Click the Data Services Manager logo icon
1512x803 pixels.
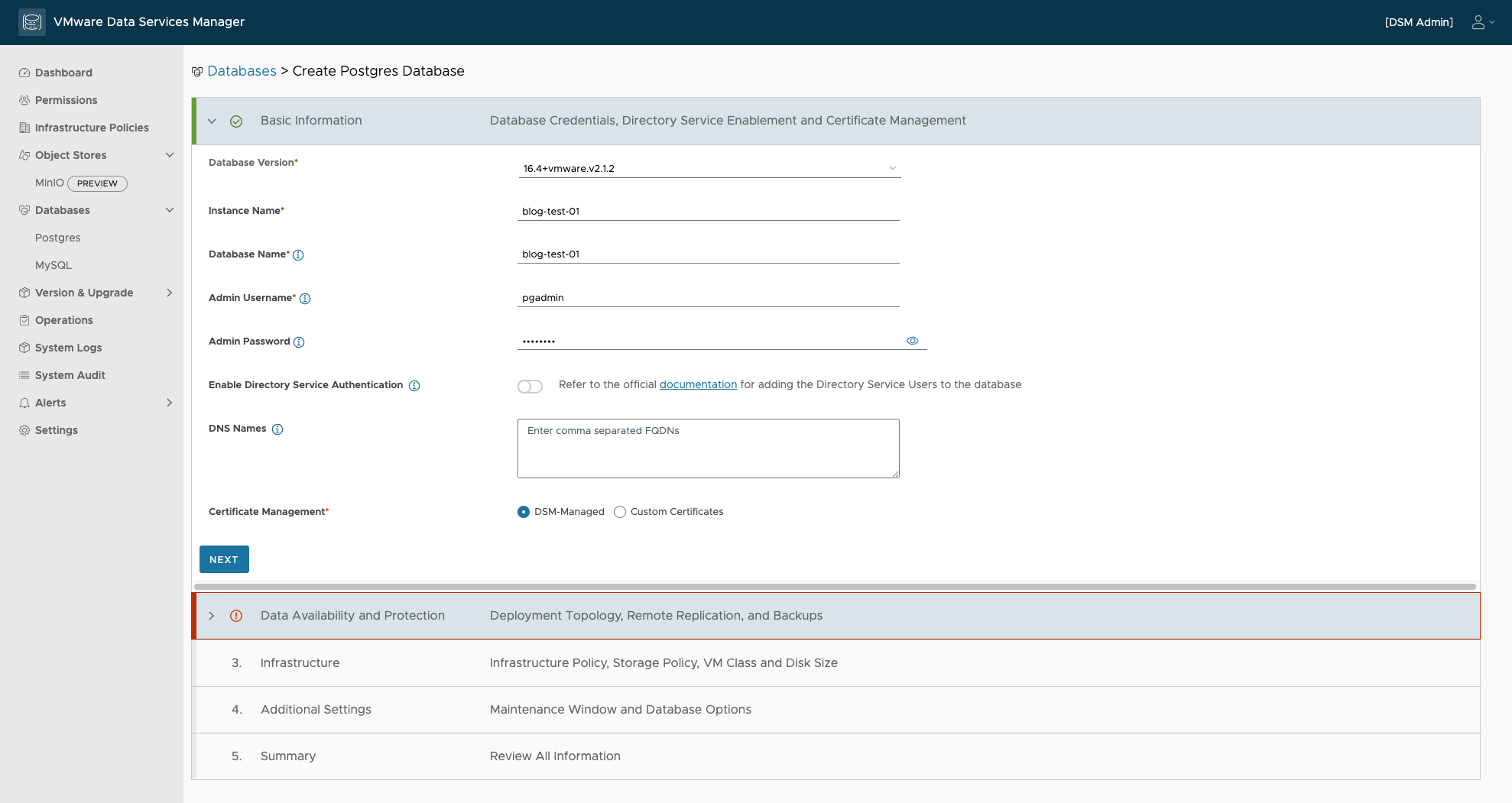[x=32, y=22]
